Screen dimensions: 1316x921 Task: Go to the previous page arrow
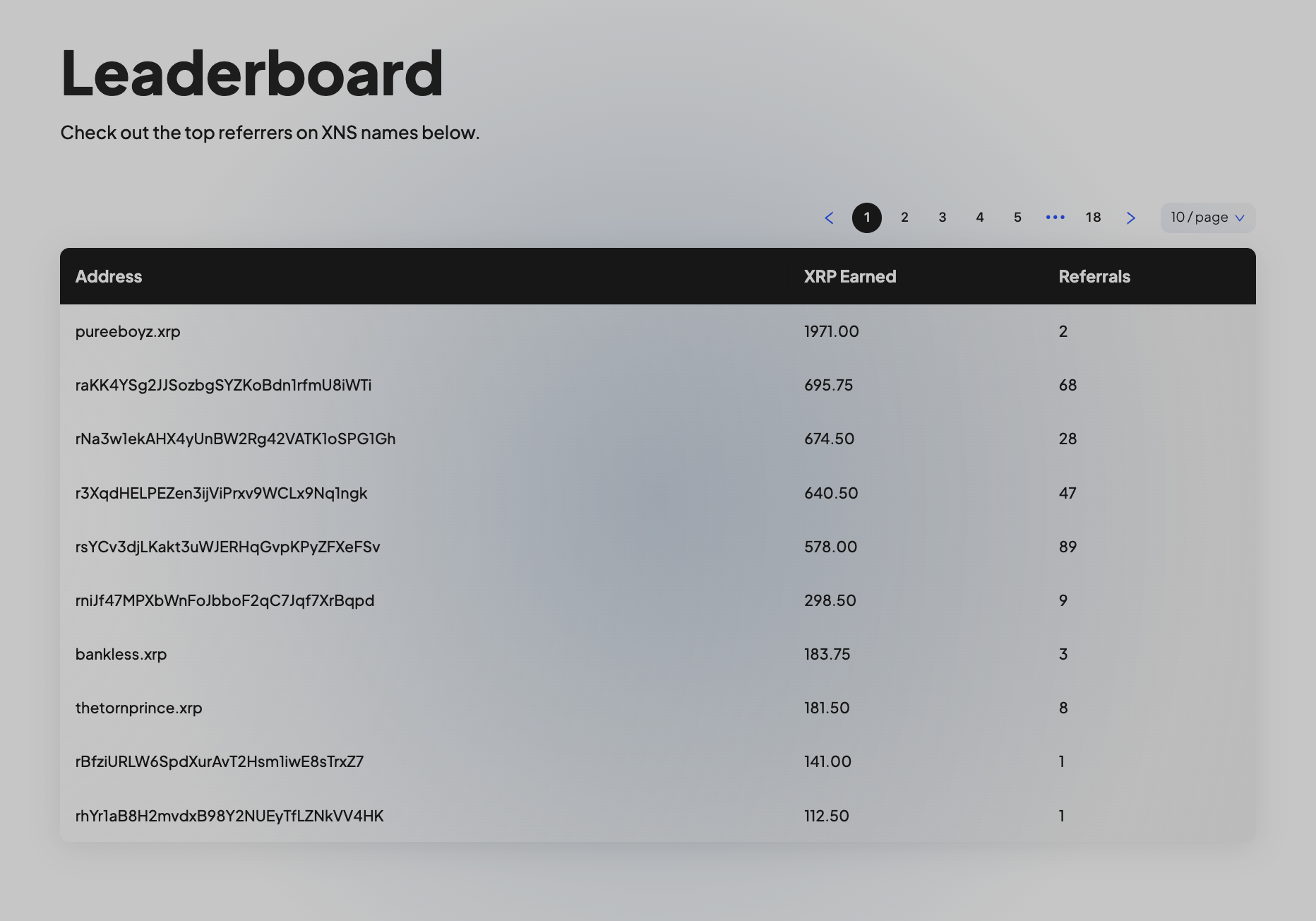829,218
